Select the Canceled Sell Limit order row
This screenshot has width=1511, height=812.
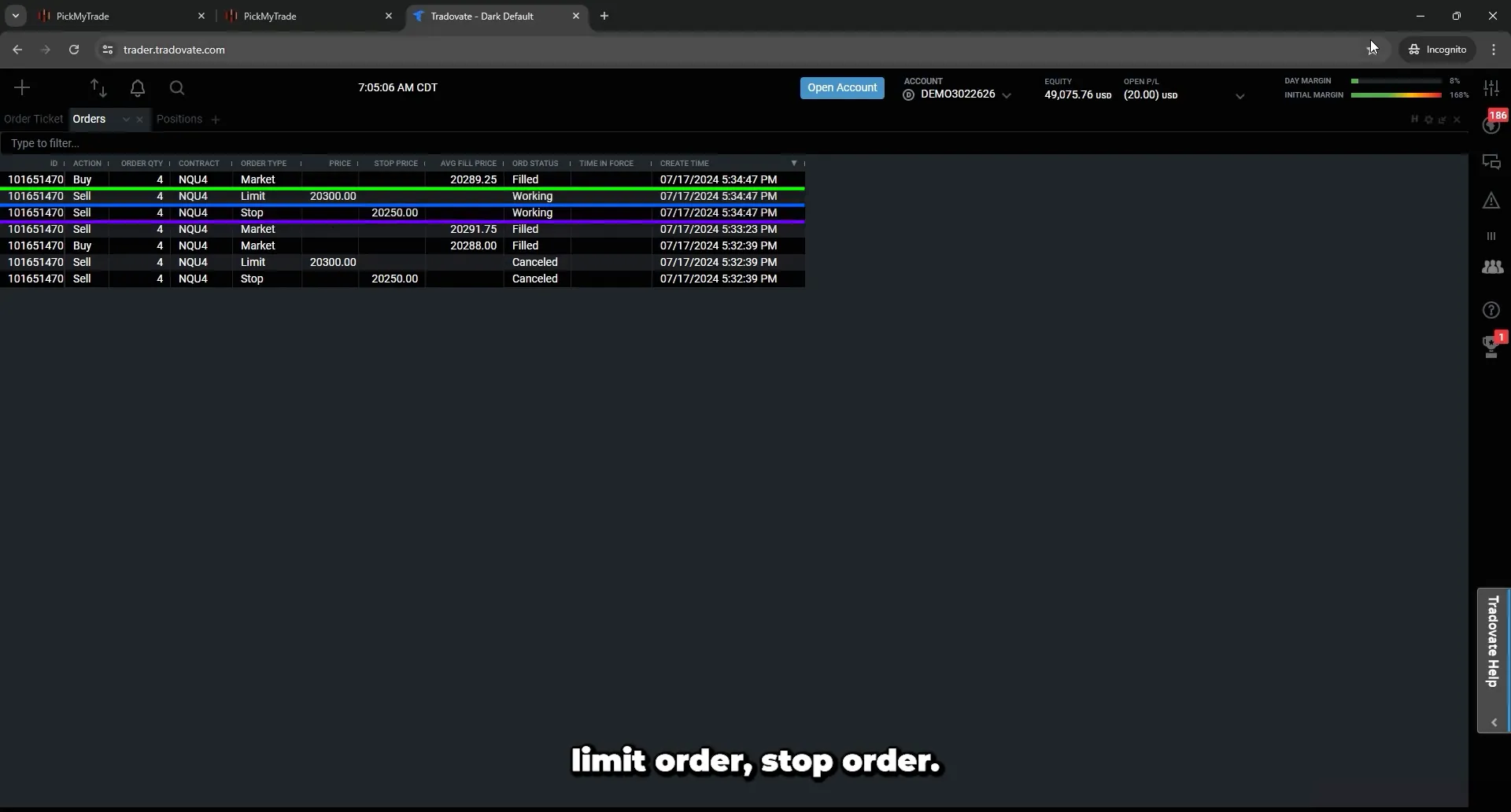coord(402,262)
